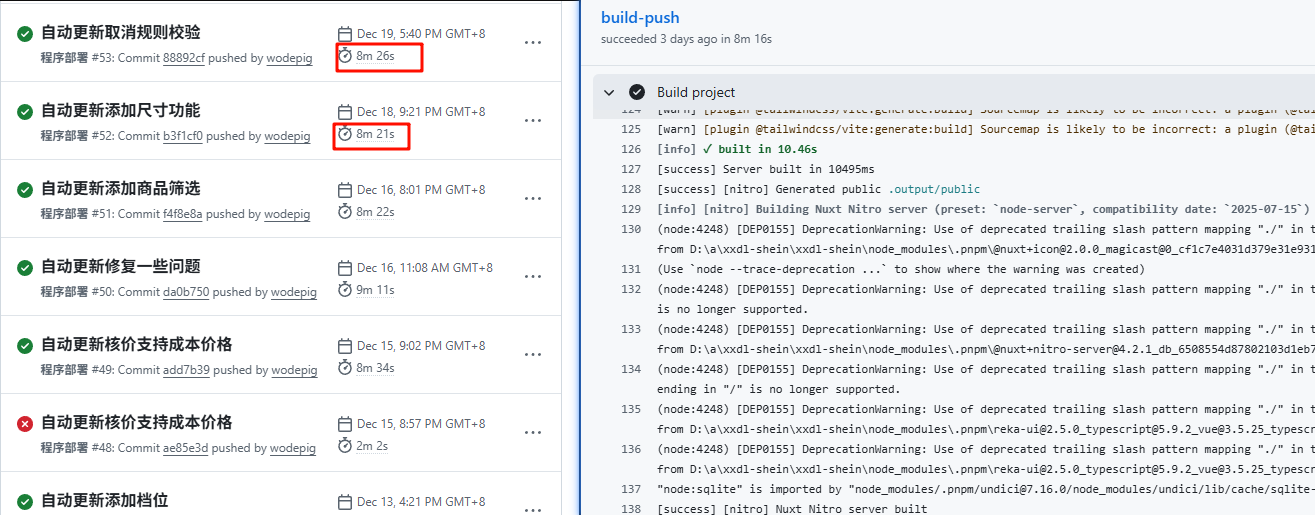Collapse the Build project step chevron
The height and width of the screenshot is (515, 1315).
(609, 92)
